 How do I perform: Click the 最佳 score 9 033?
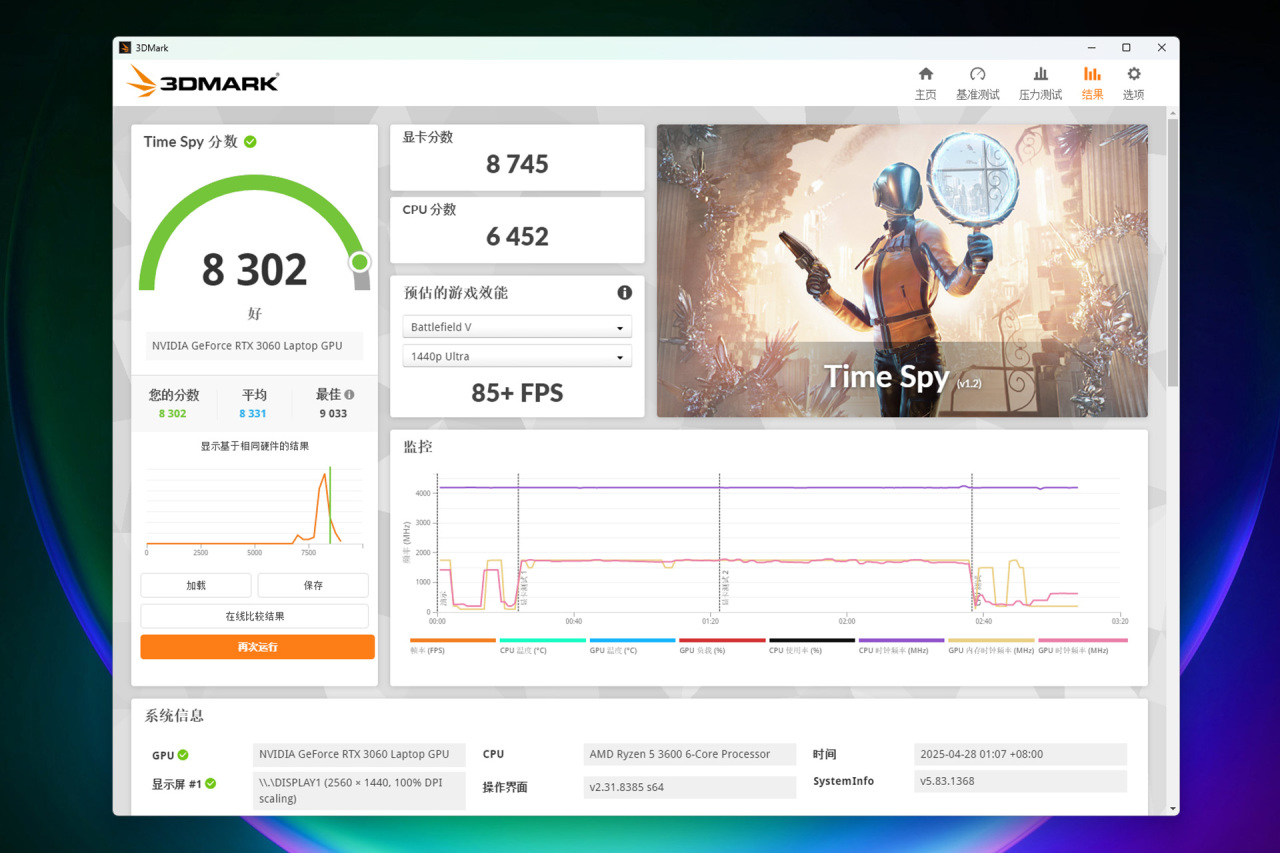333,414
